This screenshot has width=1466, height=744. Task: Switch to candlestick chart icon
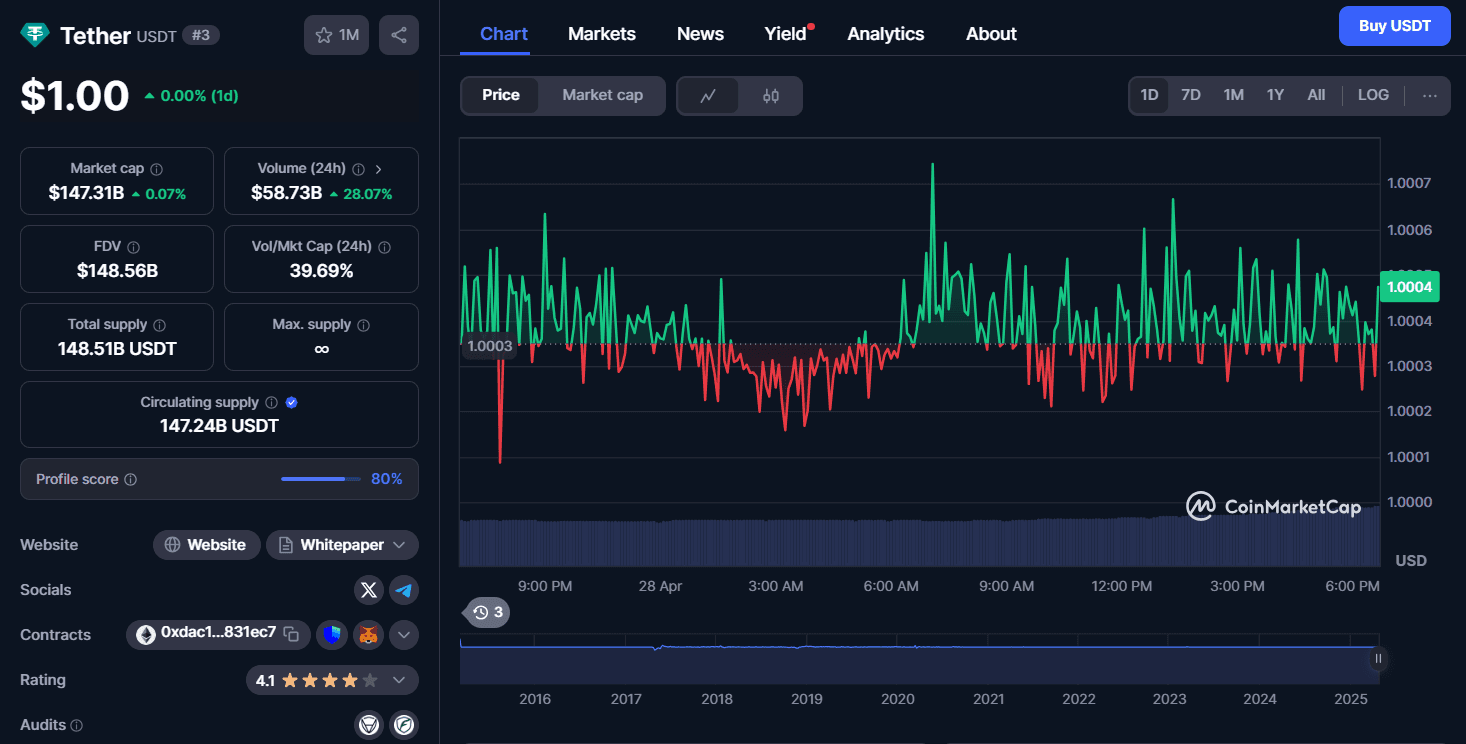(x=770, y=96)
